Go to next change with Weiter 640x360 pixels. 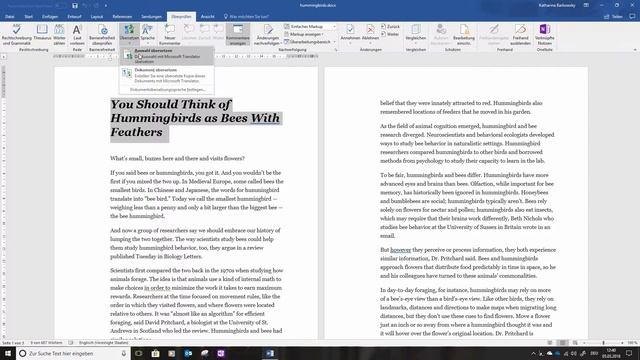pos(390,34)
